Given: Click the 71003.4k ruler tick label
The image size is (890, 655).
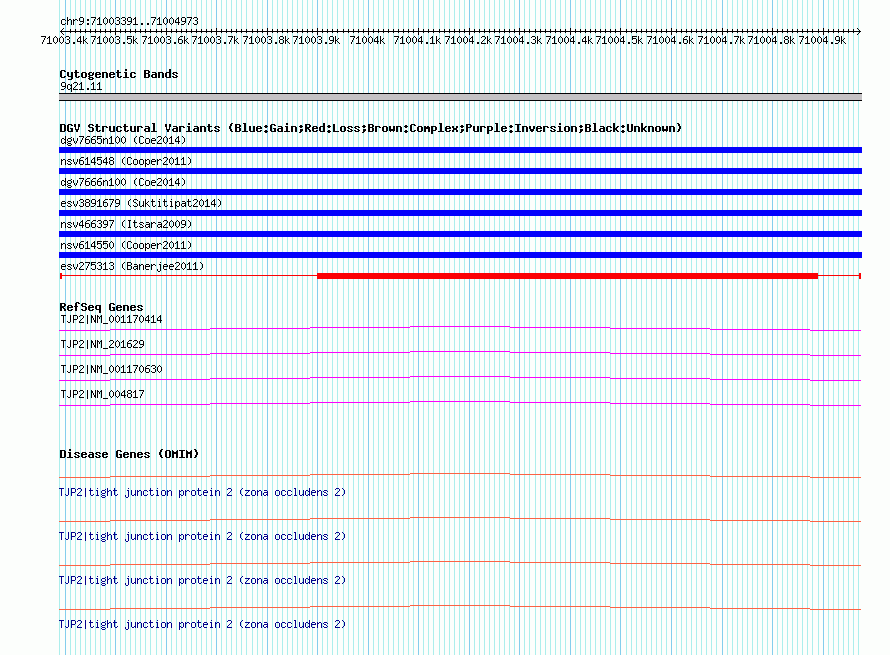Looking at the screenshot, I should [64, 40].
